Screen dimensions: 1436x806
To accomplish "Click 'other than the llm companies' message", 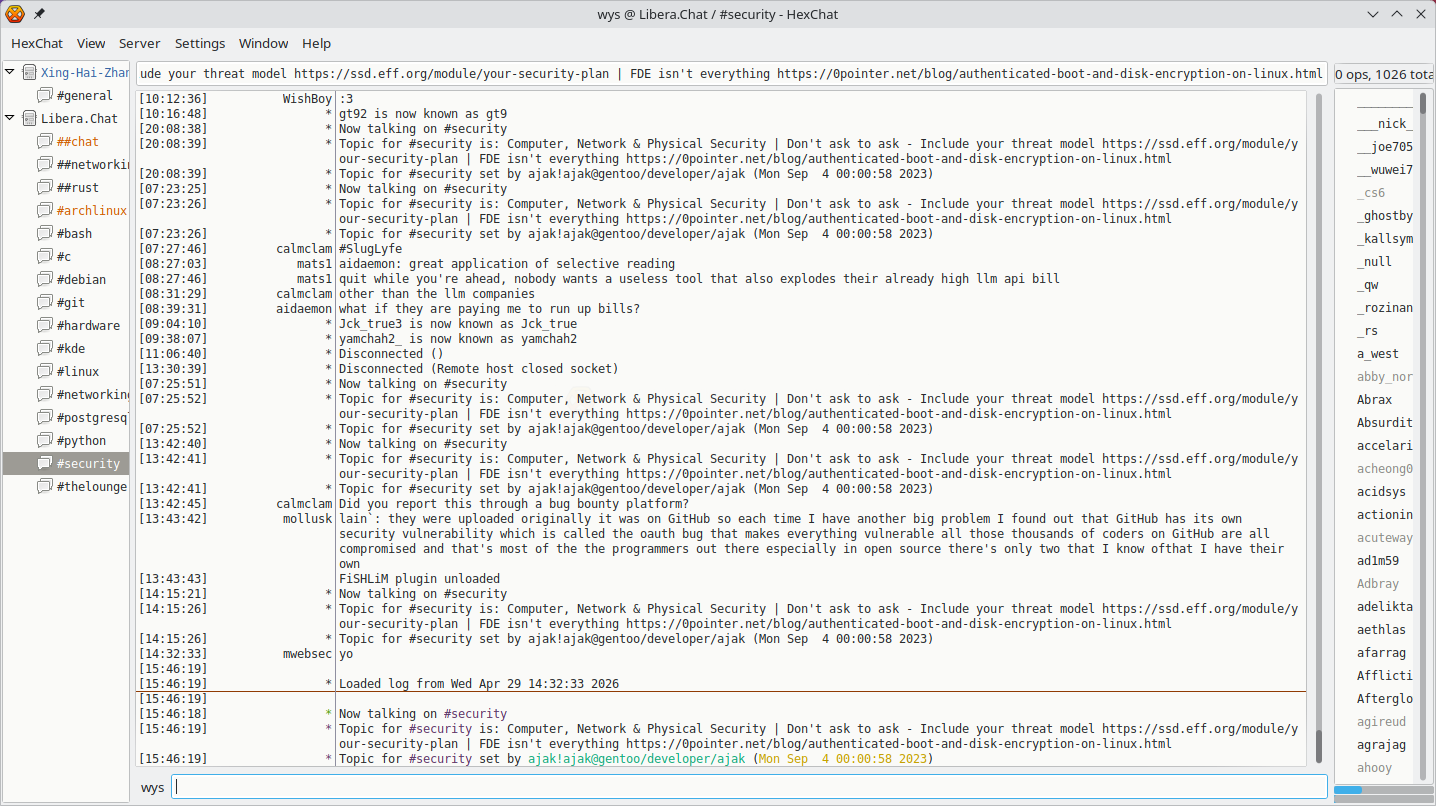I will (437, 294).
